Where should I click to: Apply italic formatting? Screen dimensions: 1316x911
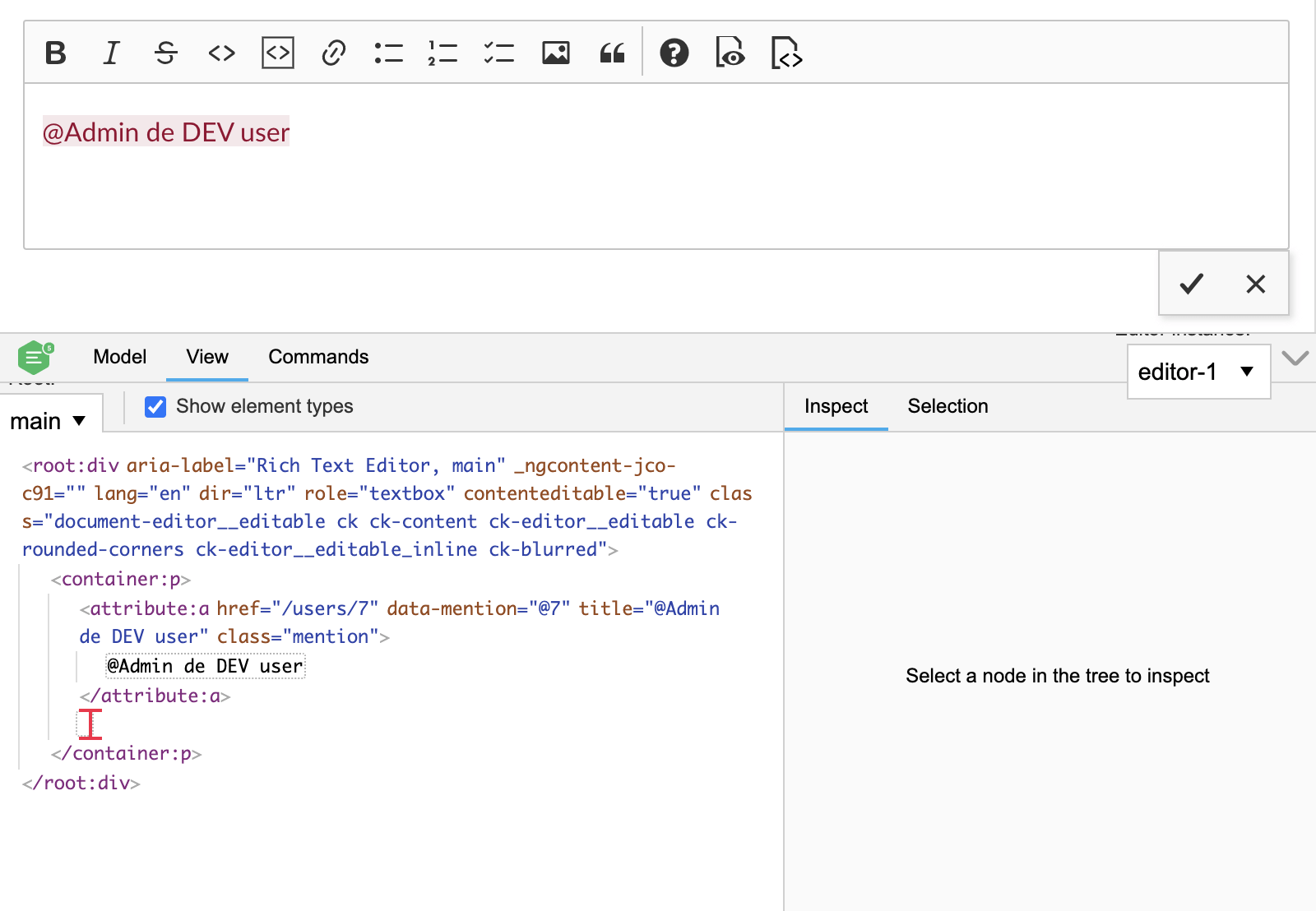(x=110, y=53)
